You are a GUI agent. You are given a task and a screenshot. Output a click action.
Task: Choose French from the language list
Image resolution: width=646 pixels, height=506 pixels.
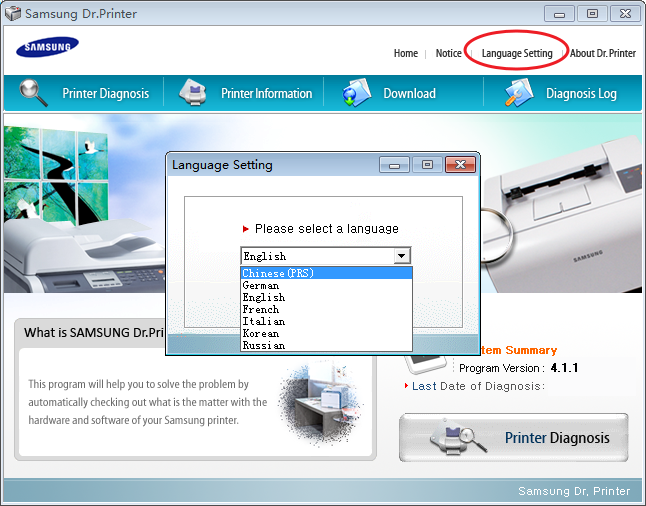point(326,309)
